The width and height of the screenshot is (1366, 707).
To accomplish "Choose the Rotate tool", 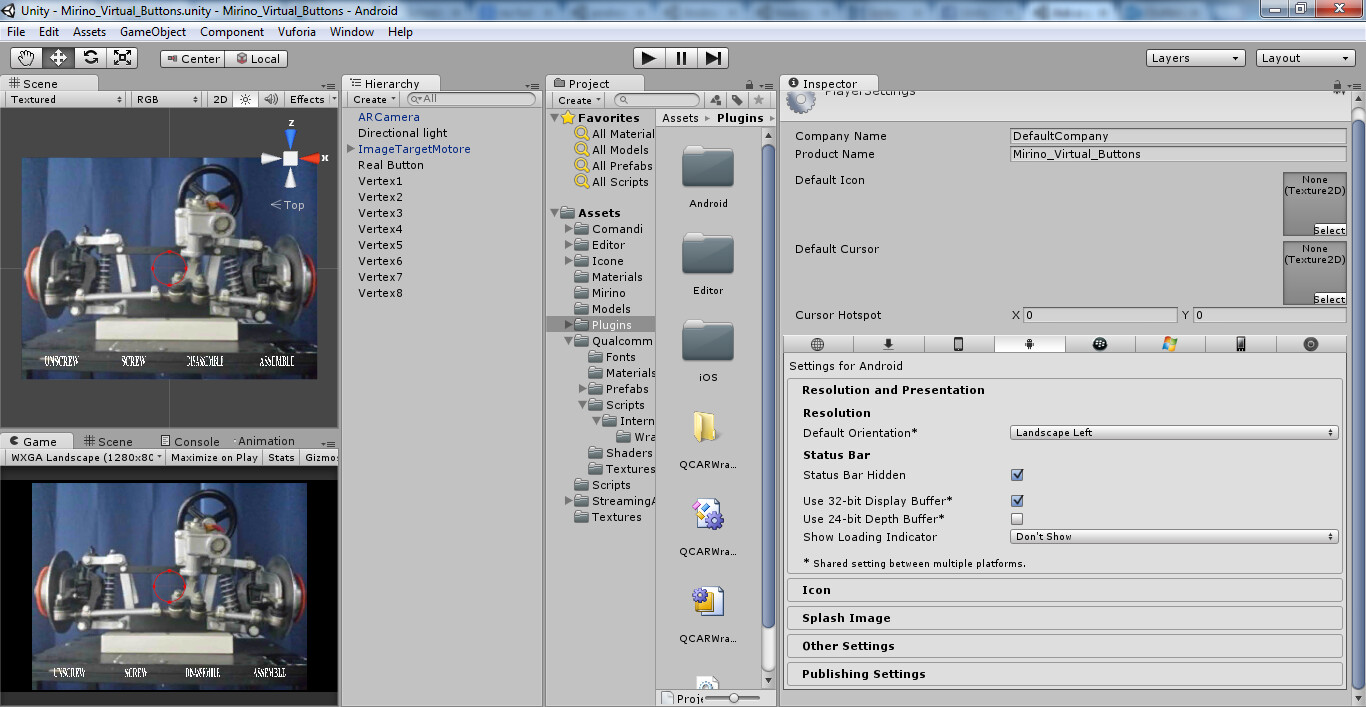I will pos(90,57).
